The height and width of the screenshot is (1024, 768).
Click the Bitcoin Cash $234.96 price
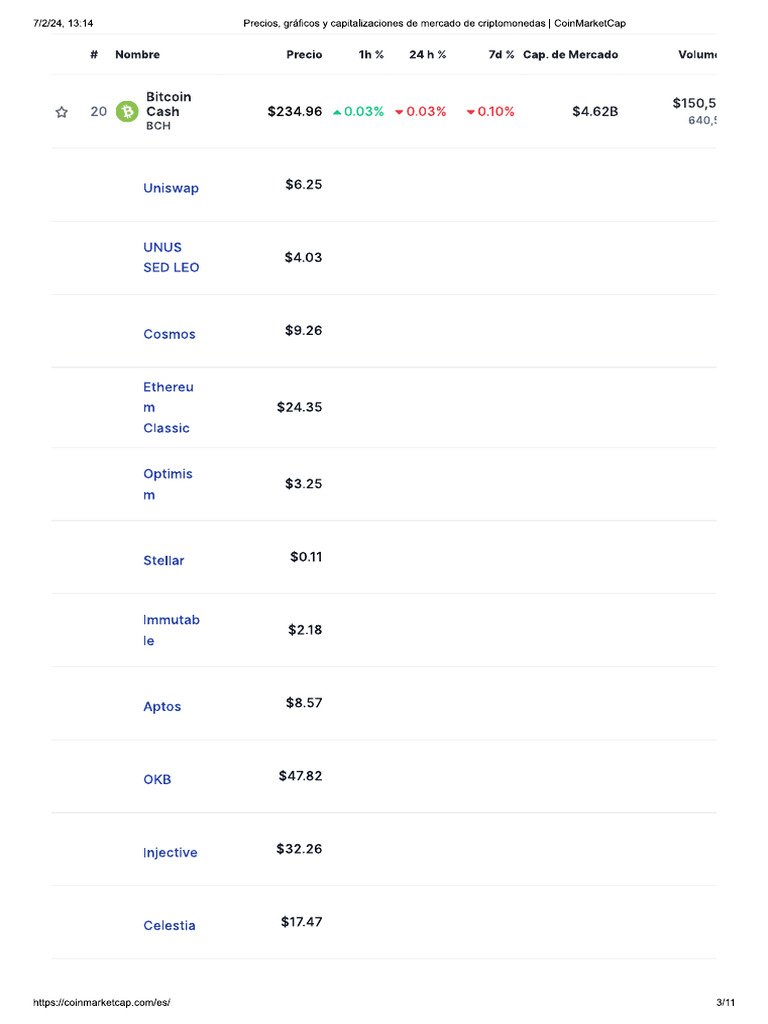coord(295,112)
